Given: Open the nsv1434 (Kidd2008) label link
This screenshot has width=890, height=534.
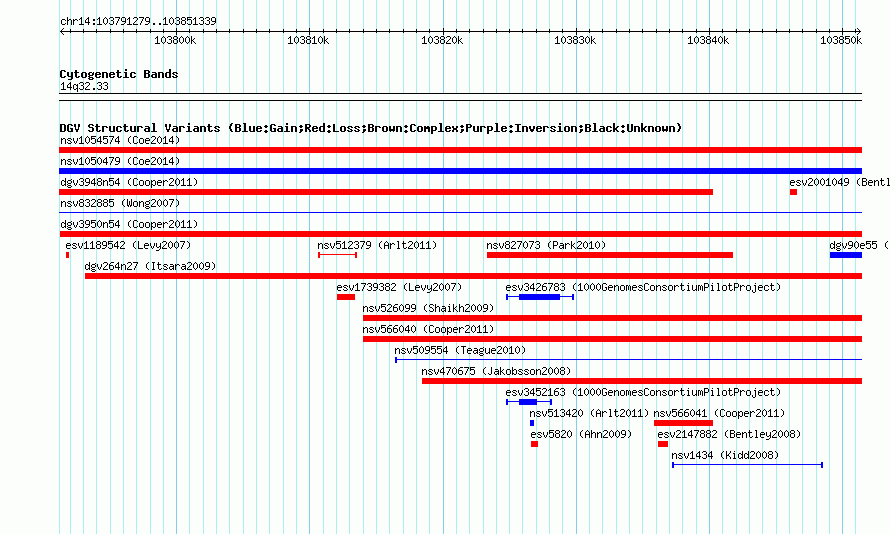Looking at the screenshot, I should (725, 455).
